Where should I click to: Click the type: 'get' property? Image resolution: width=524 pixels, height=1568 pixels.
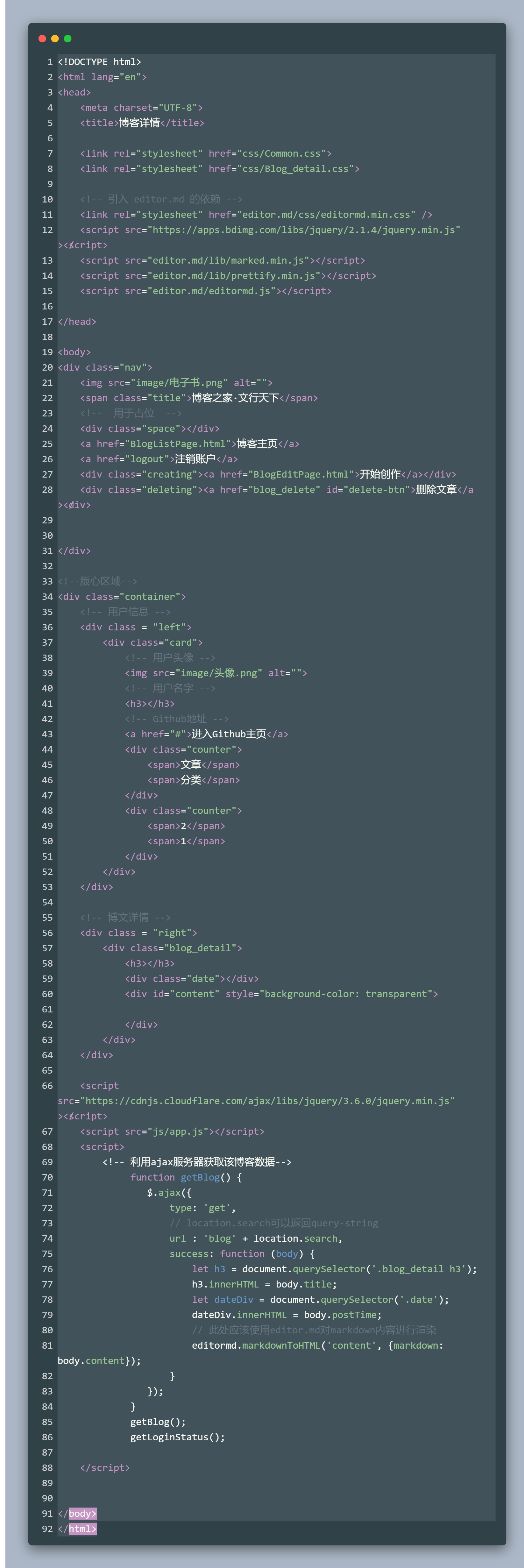click(203, 1208)
